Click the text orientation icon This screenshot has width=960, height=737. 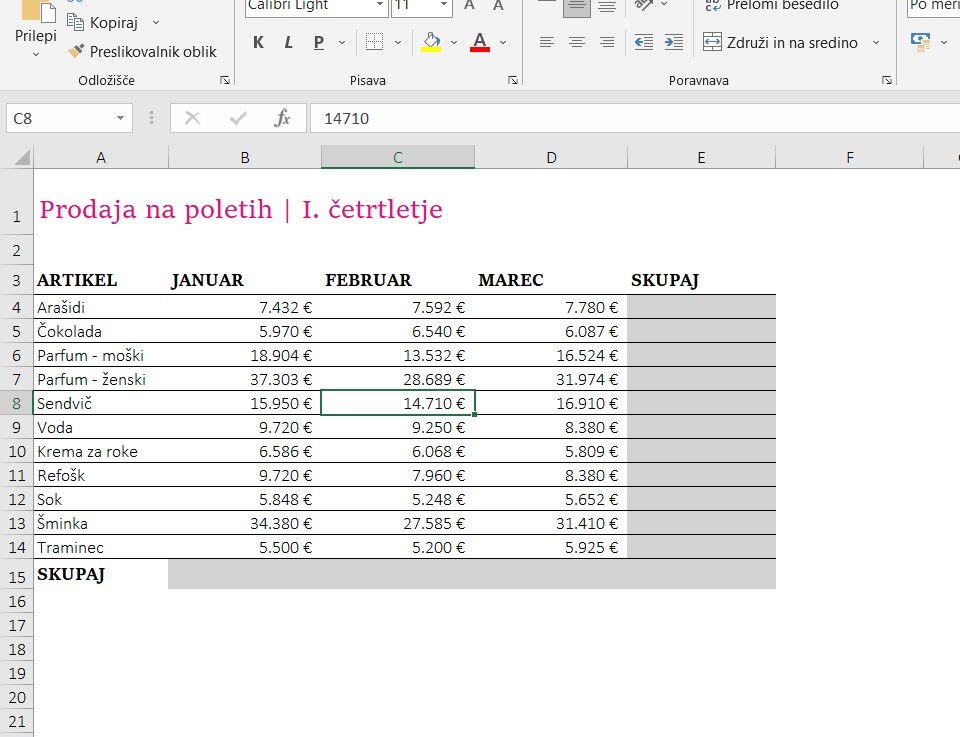tap(643, 6)
